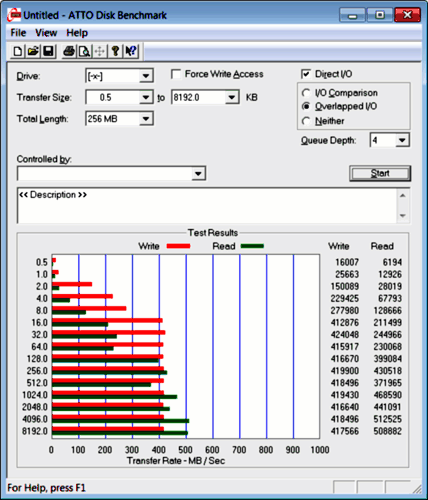Click the 16.0 transfer size row label
Image resolution: width=428 pixels, height=500 pixels.
pos(39,323)
